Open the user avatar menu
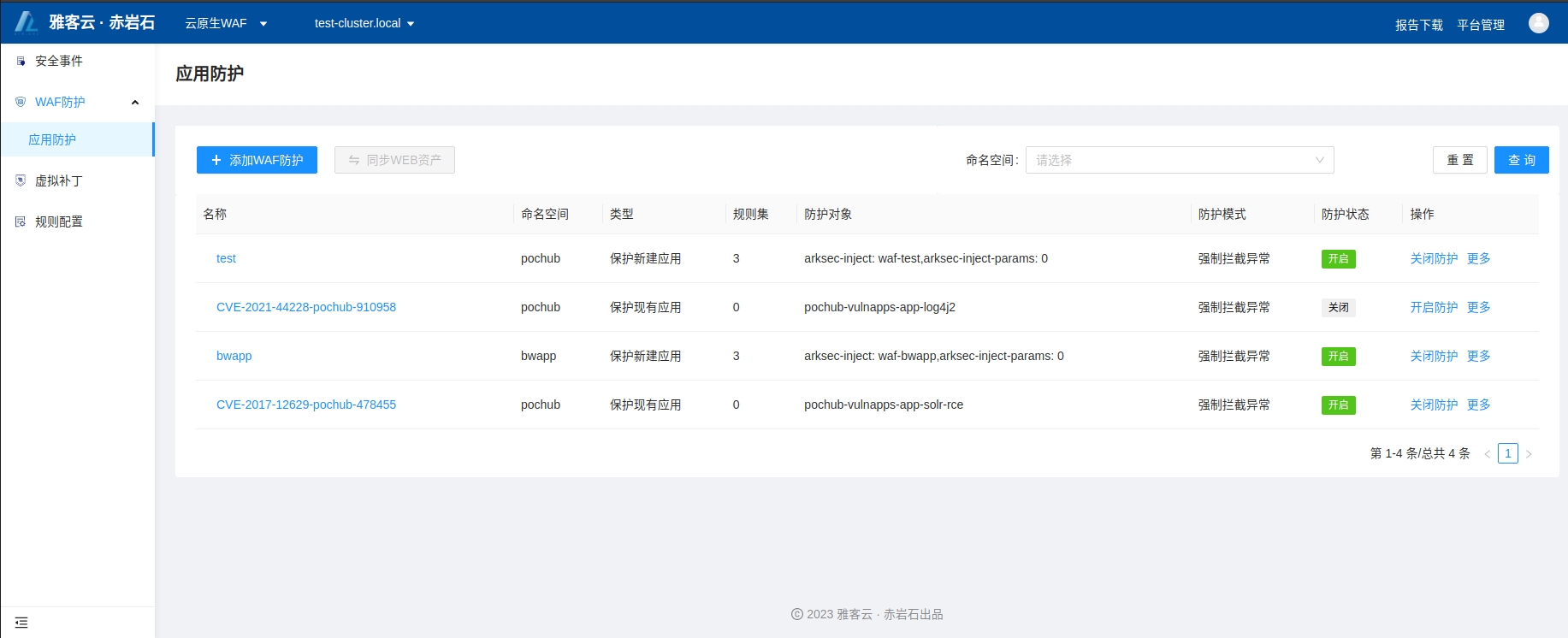Viewport: 1568px width, 638px height. (x=1538, y=23)
